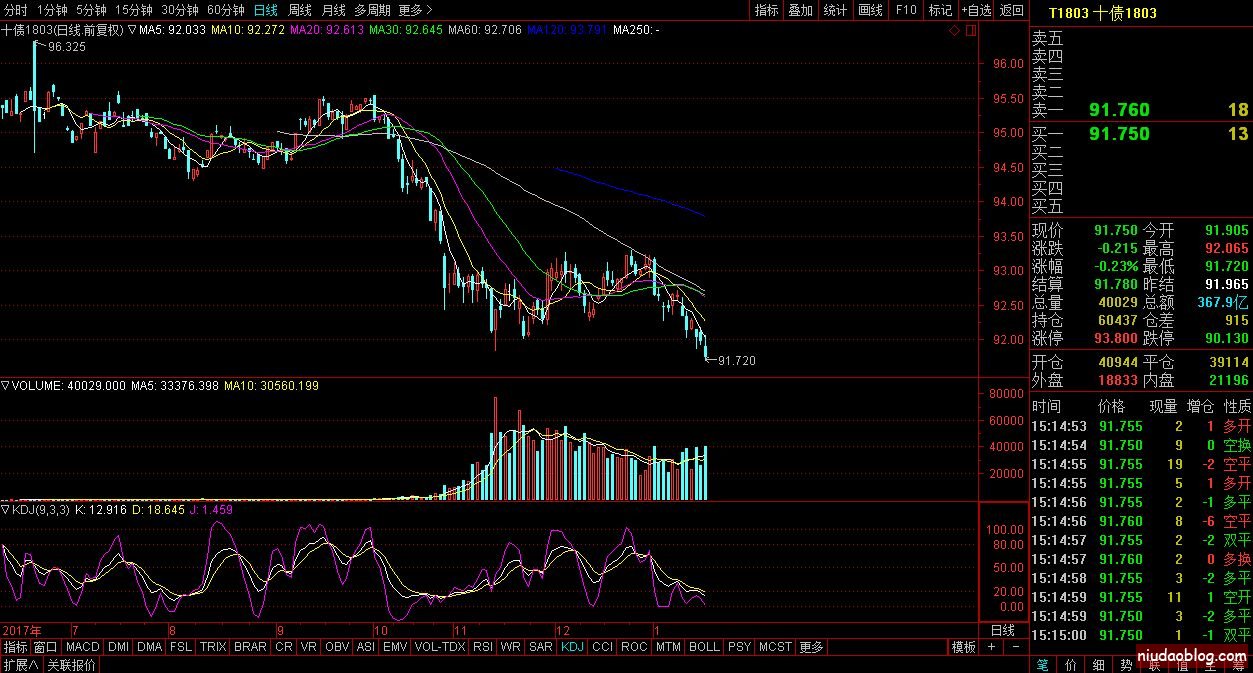Select the MTM indicator tab
The image size is (1253, 673).
[x=668, y=647]
